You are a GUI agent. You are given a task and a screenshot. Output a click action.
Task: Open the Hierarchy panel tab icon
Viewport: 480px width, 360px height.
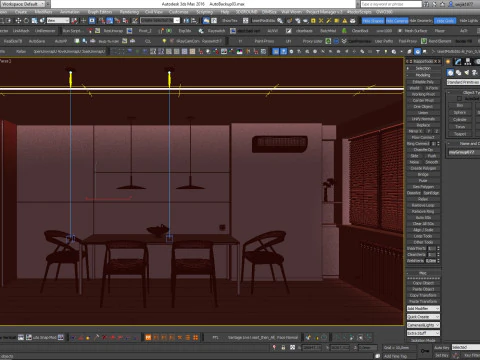coord(468,62)
